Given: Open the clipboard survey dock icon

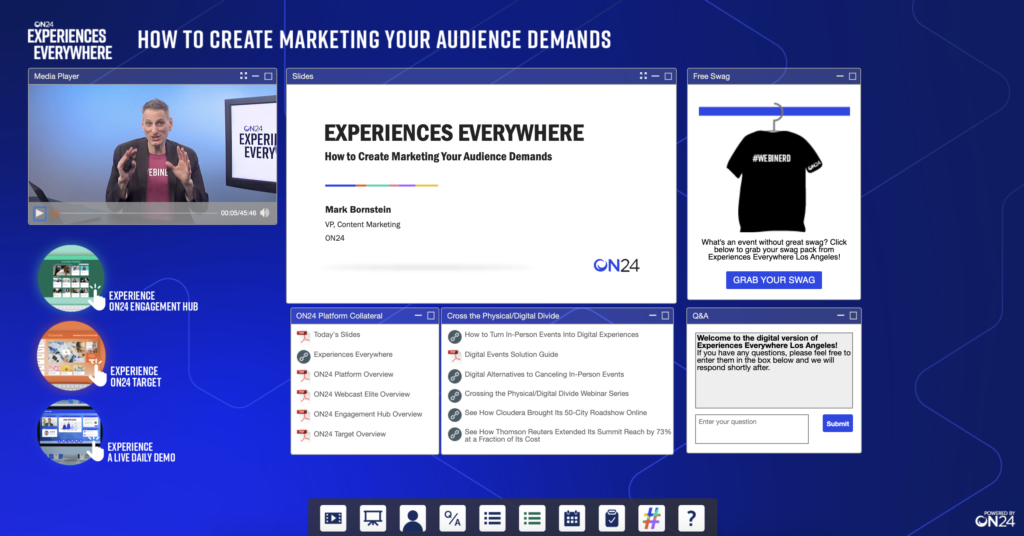Looking at the screenshot, I should click(x=612, y=518).
